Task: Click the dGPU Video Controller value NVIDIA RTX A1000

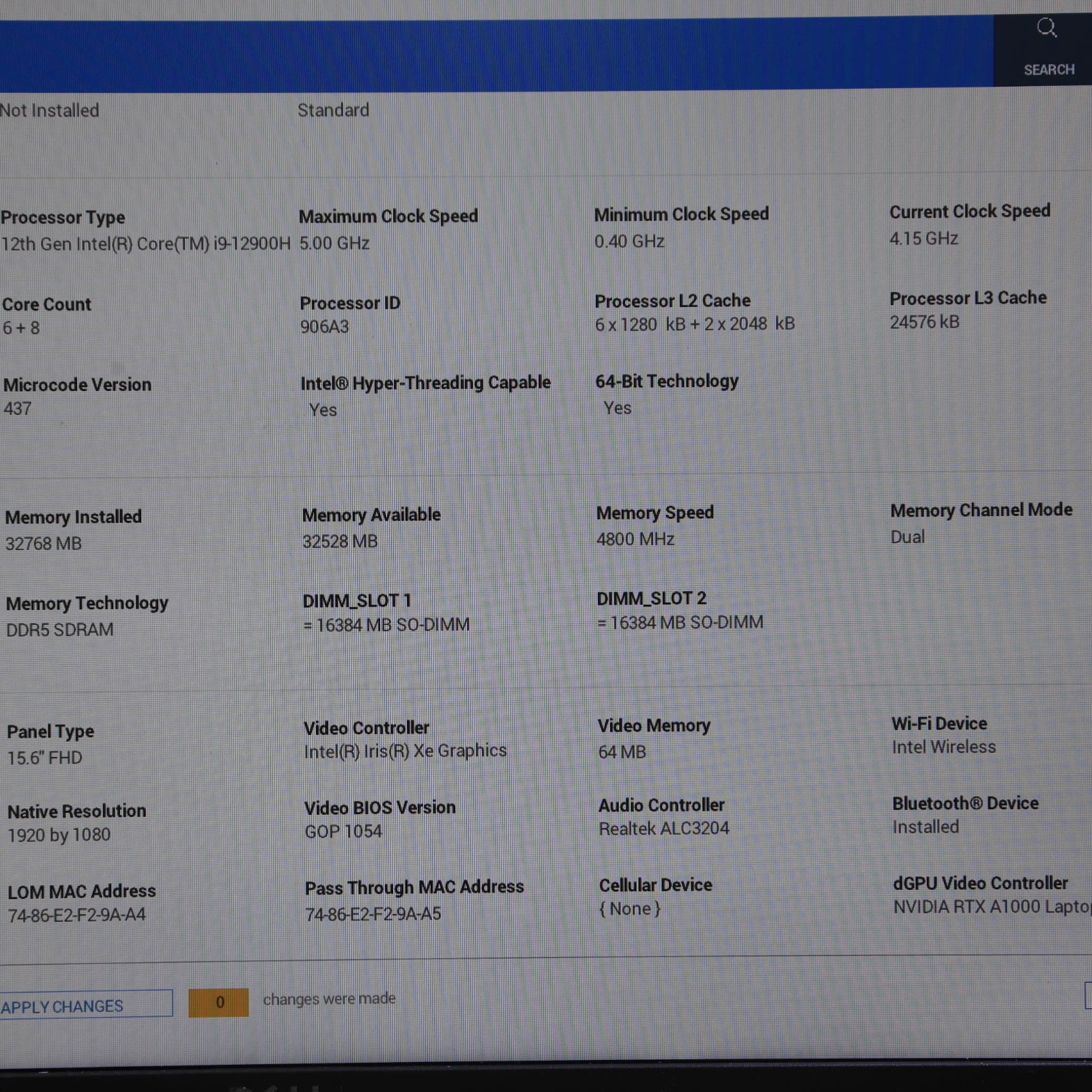Action: 992,906
